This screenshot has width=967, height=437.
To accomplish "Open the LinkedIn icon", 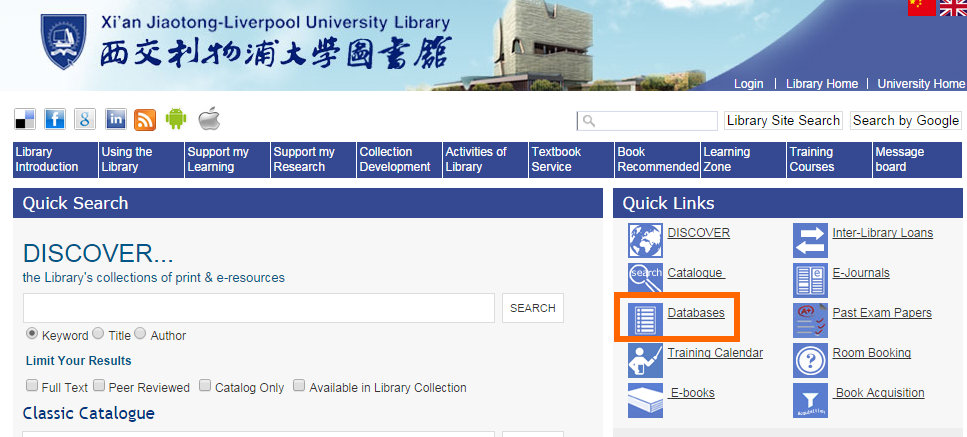I will (115, 119).
